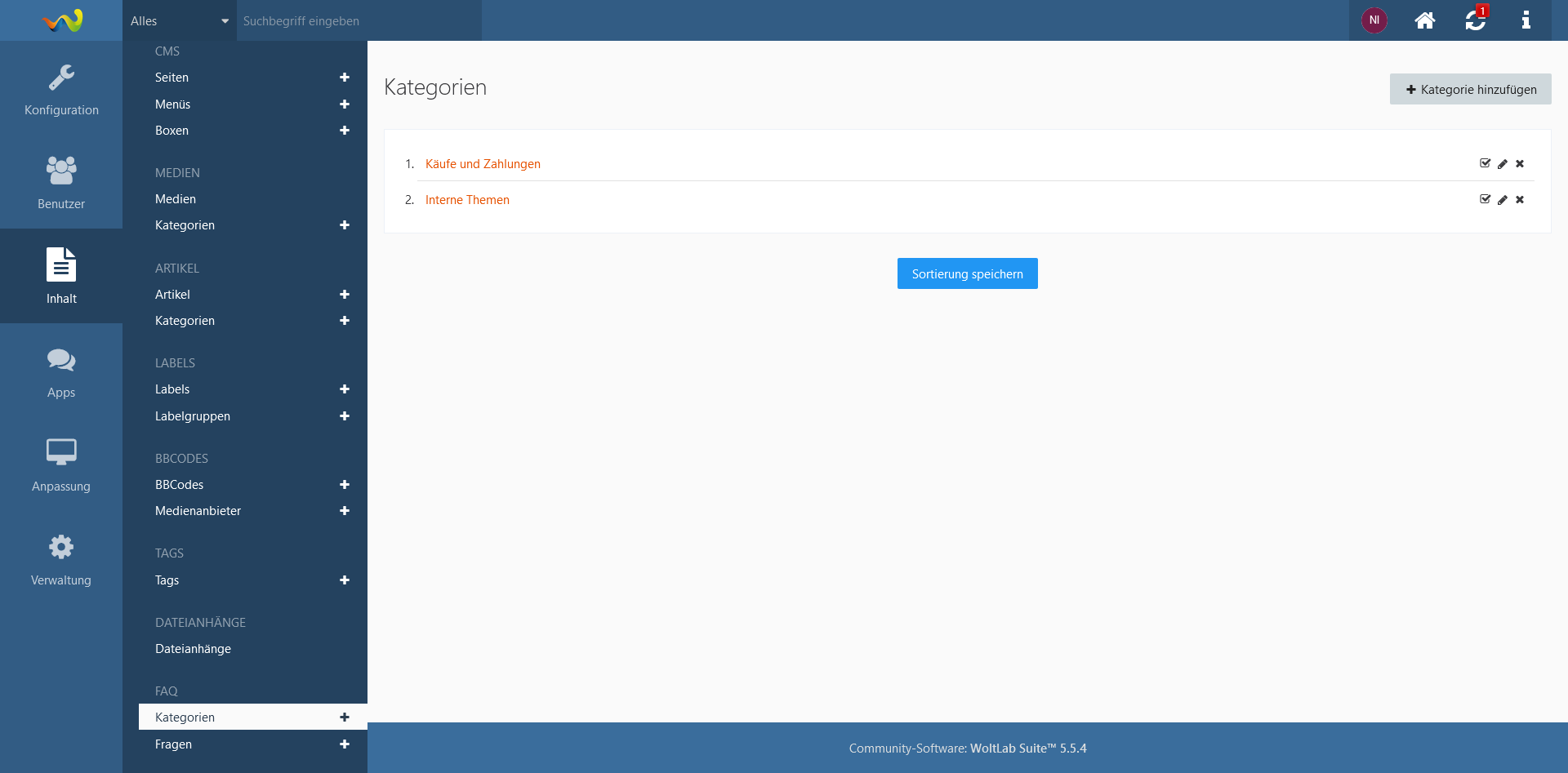The height and width of the screenshot is (773, 1568).
Task: Focus the Suchbegriff eingeben search field
Action: pyautogui.click(x=359, y=21)
